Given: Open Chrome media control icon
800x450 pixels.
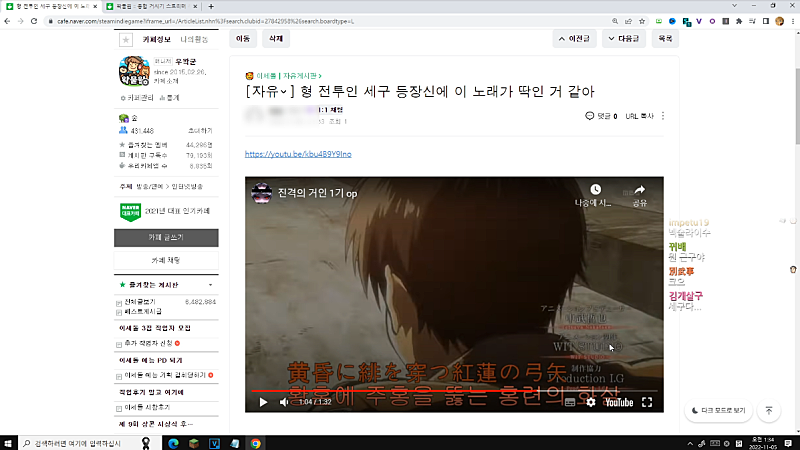Looking at the screenshot, I should point(752,21).
